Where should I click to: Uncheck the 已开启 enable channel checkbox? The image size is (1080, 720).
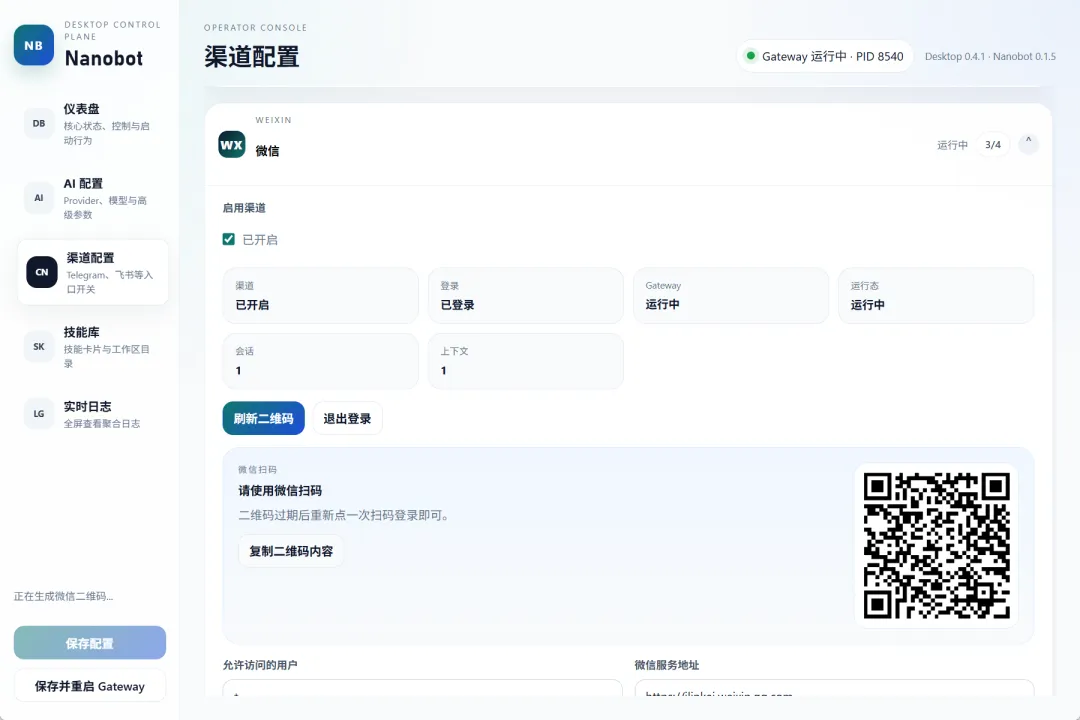pos(229,239)
